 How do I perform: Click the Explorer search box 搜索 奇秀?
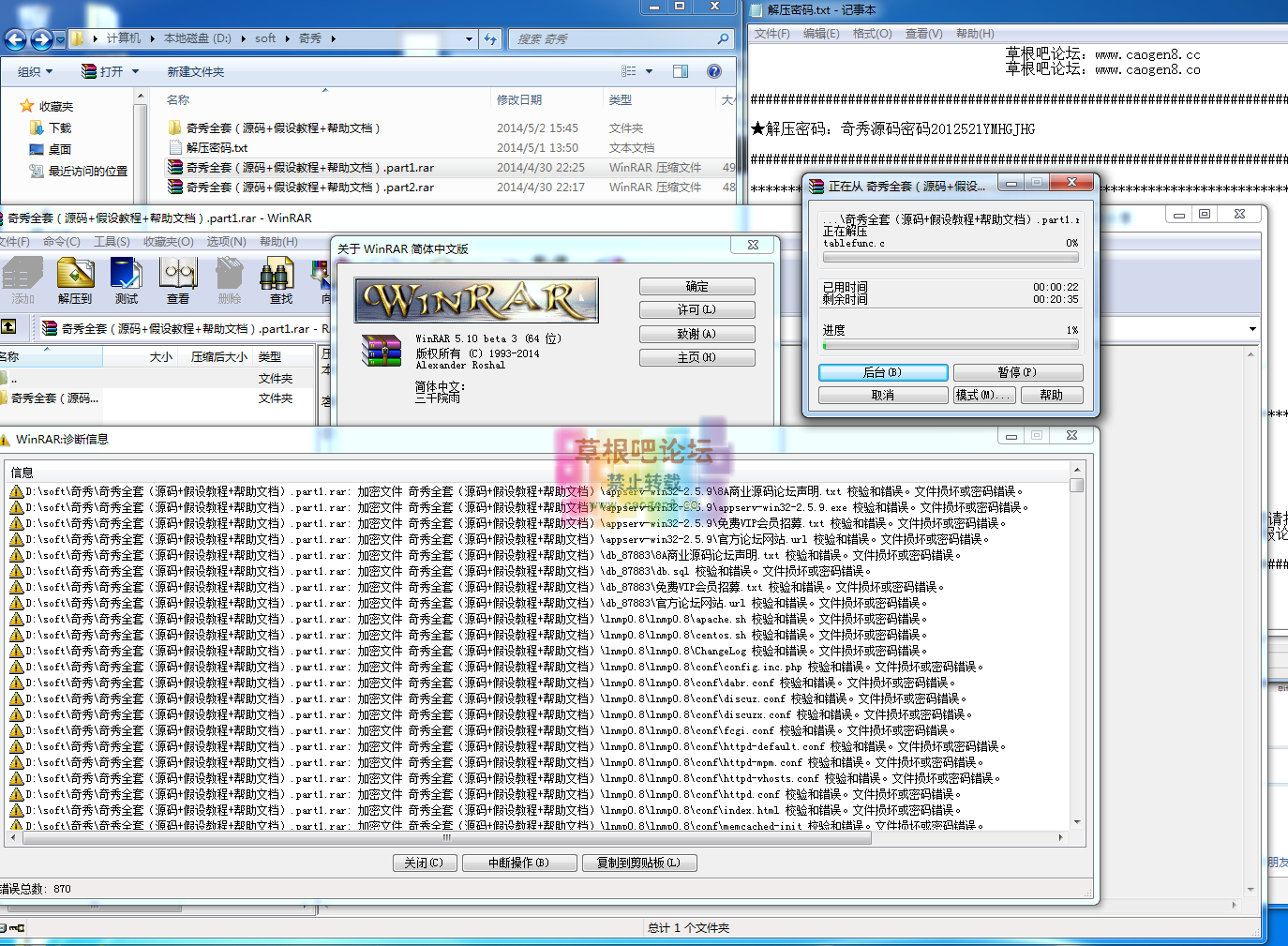pyautogui.click(x=614, y=39)
